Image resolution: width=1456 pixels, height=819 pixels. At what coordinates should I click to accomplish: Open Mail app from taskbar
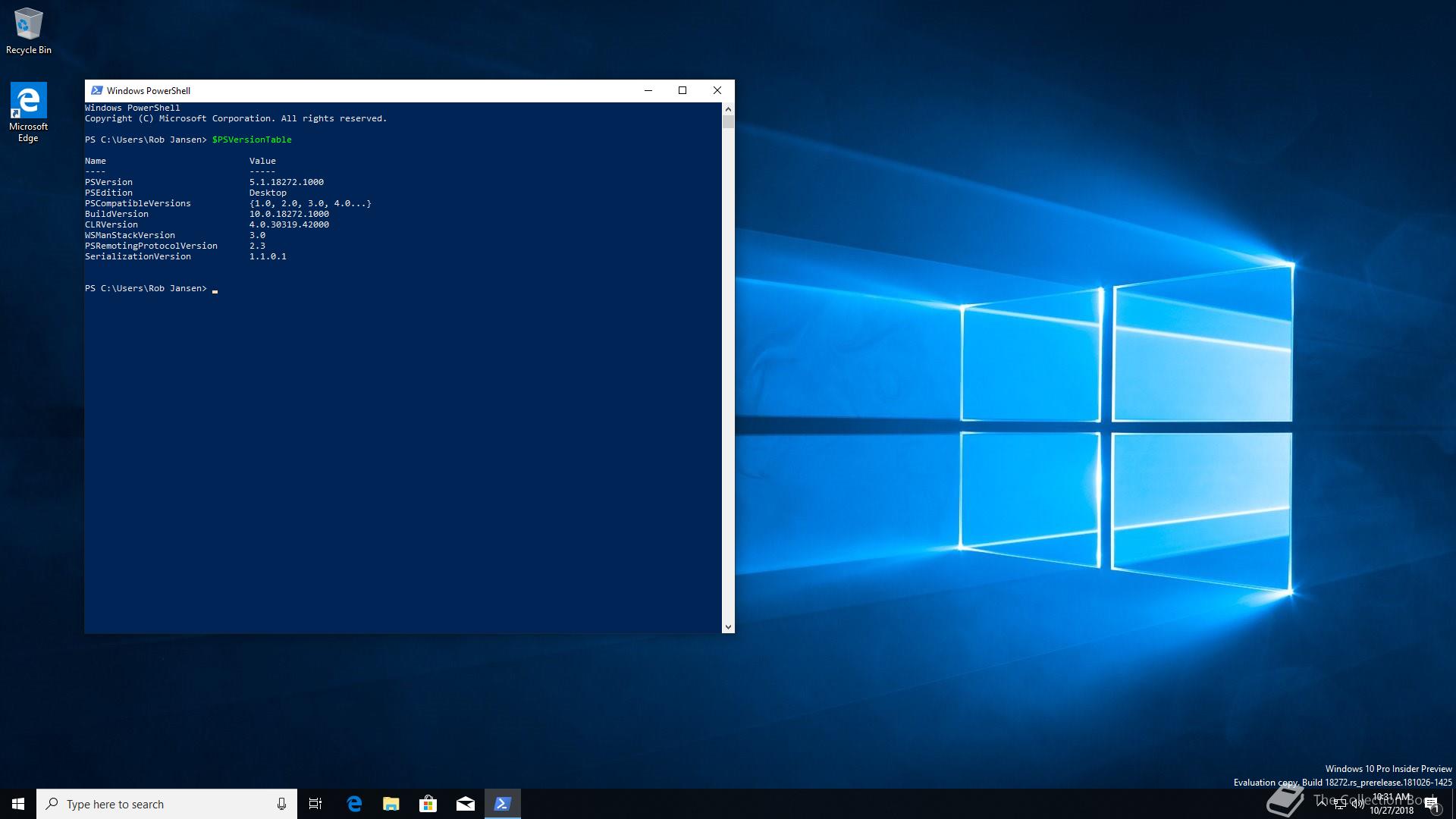(x=466, y=804)
